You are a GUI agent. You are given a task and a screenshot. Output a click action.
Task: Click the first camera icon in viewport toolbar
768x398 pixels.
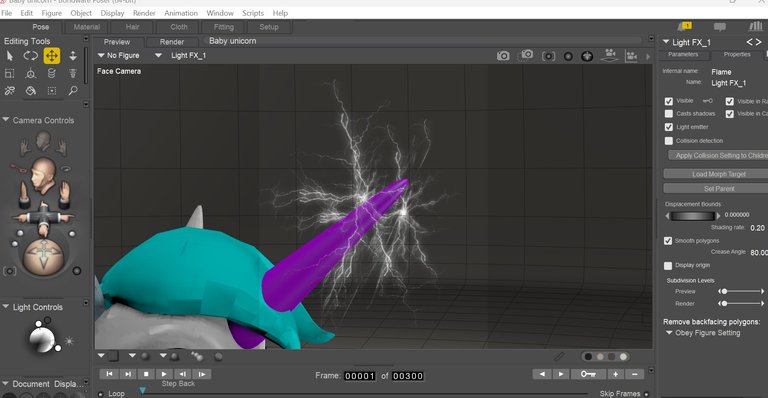click(503, 56)
